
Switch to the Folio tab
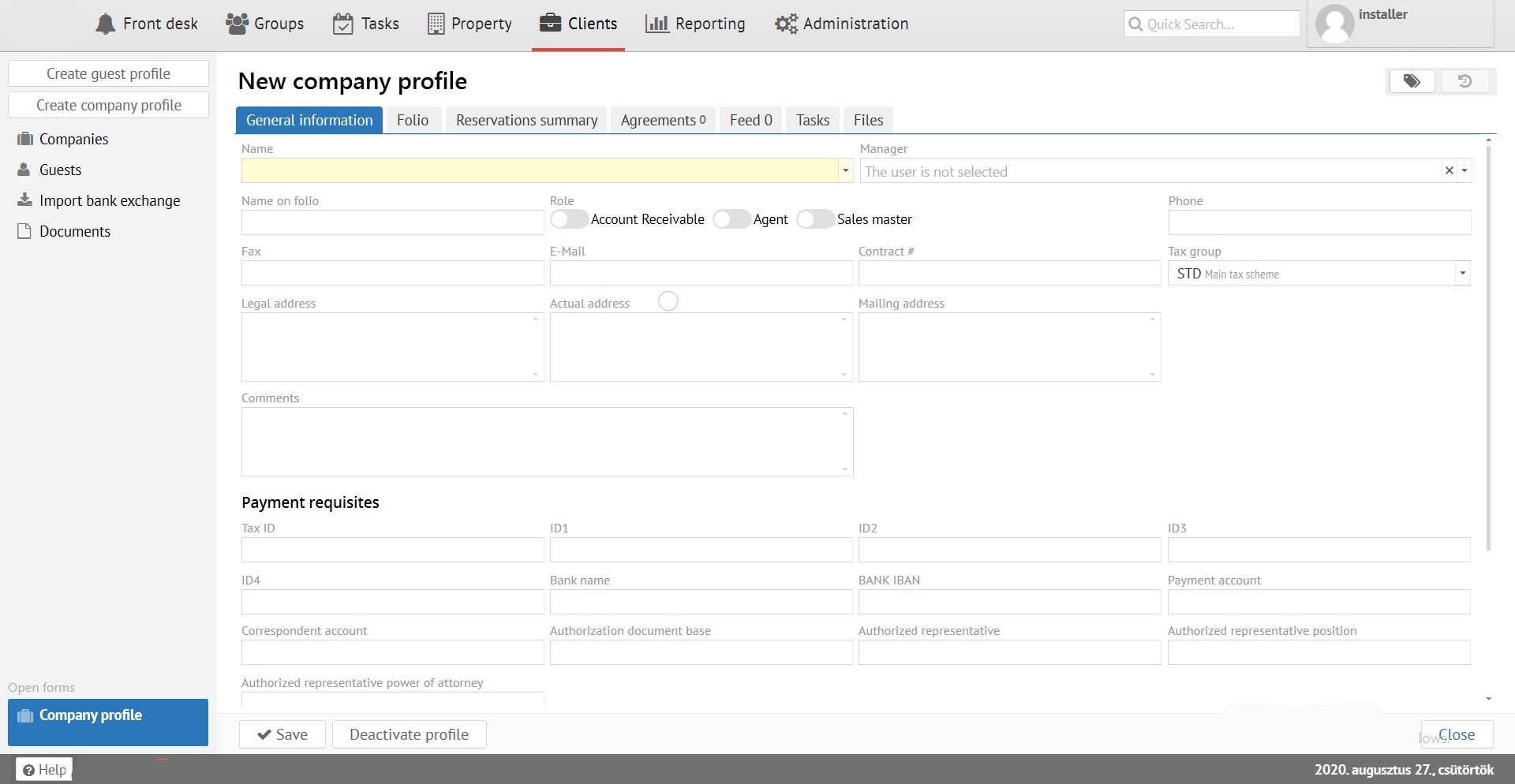click(413, 120)
